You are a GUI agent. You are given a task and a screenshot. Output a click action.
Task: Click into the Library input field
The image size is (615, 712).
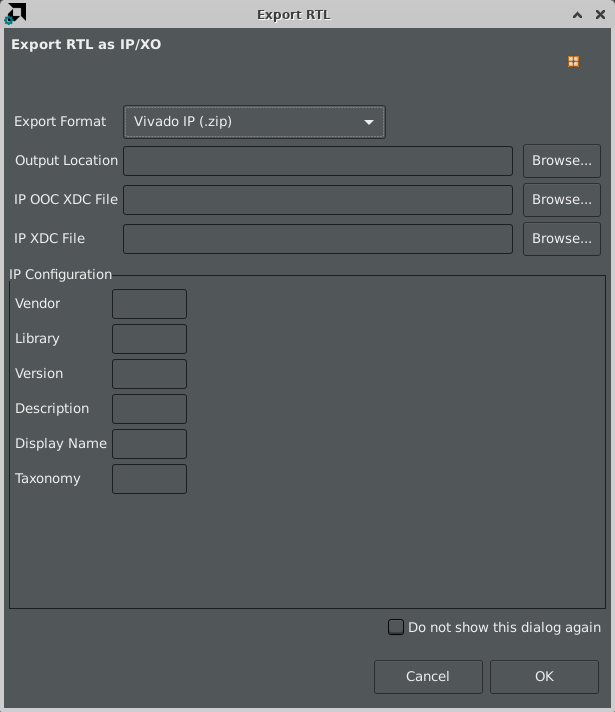(x=149, y=339)
